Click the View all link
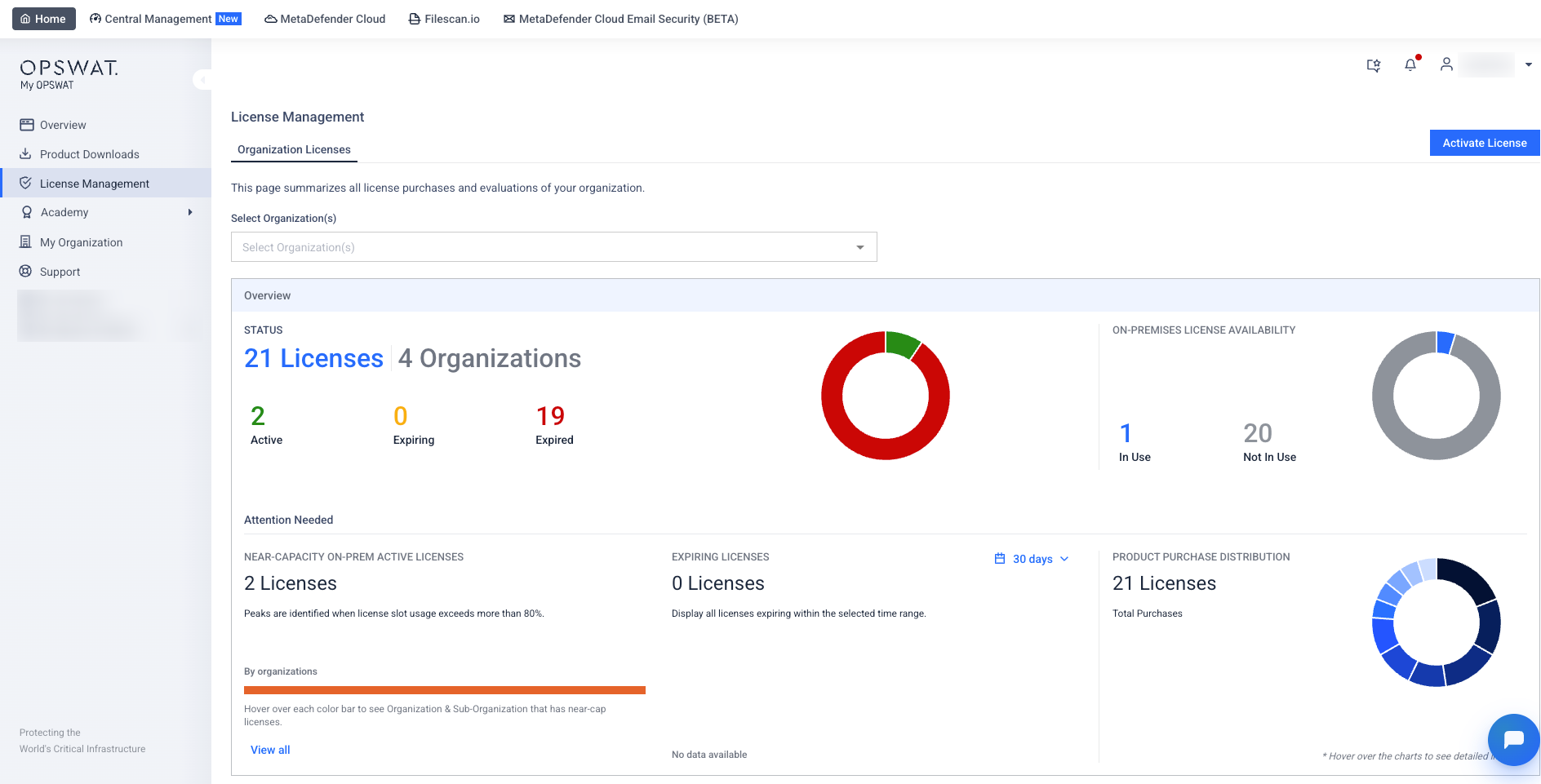 (270, 750)
